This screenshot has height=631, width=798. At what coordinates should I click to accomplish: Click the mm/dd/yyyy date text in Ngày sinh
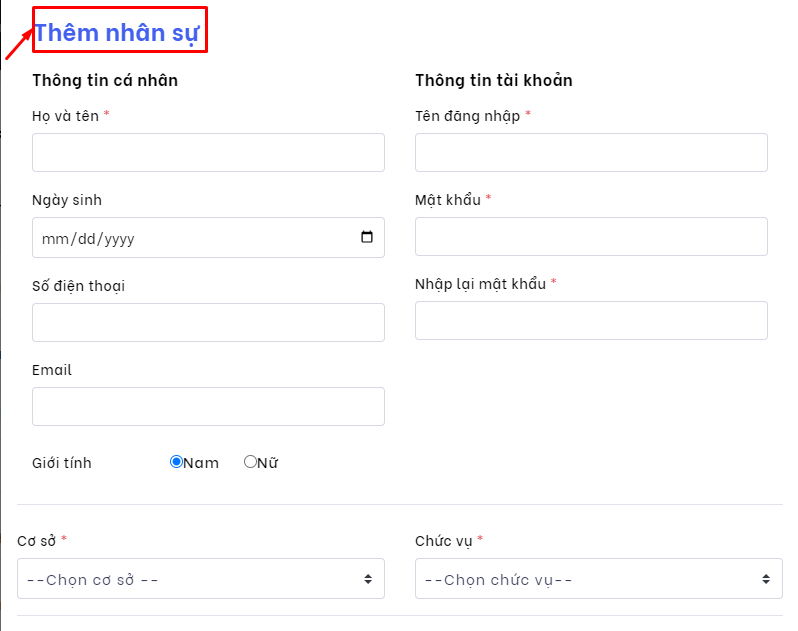click(x=88, y=239)
